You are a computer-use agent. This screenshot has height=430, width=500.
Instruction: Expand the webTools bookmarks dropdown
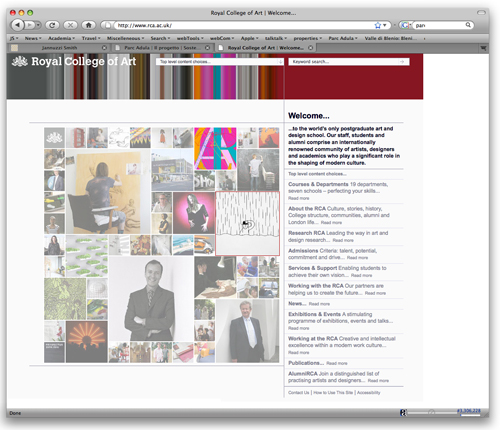[x=190, y=38]
